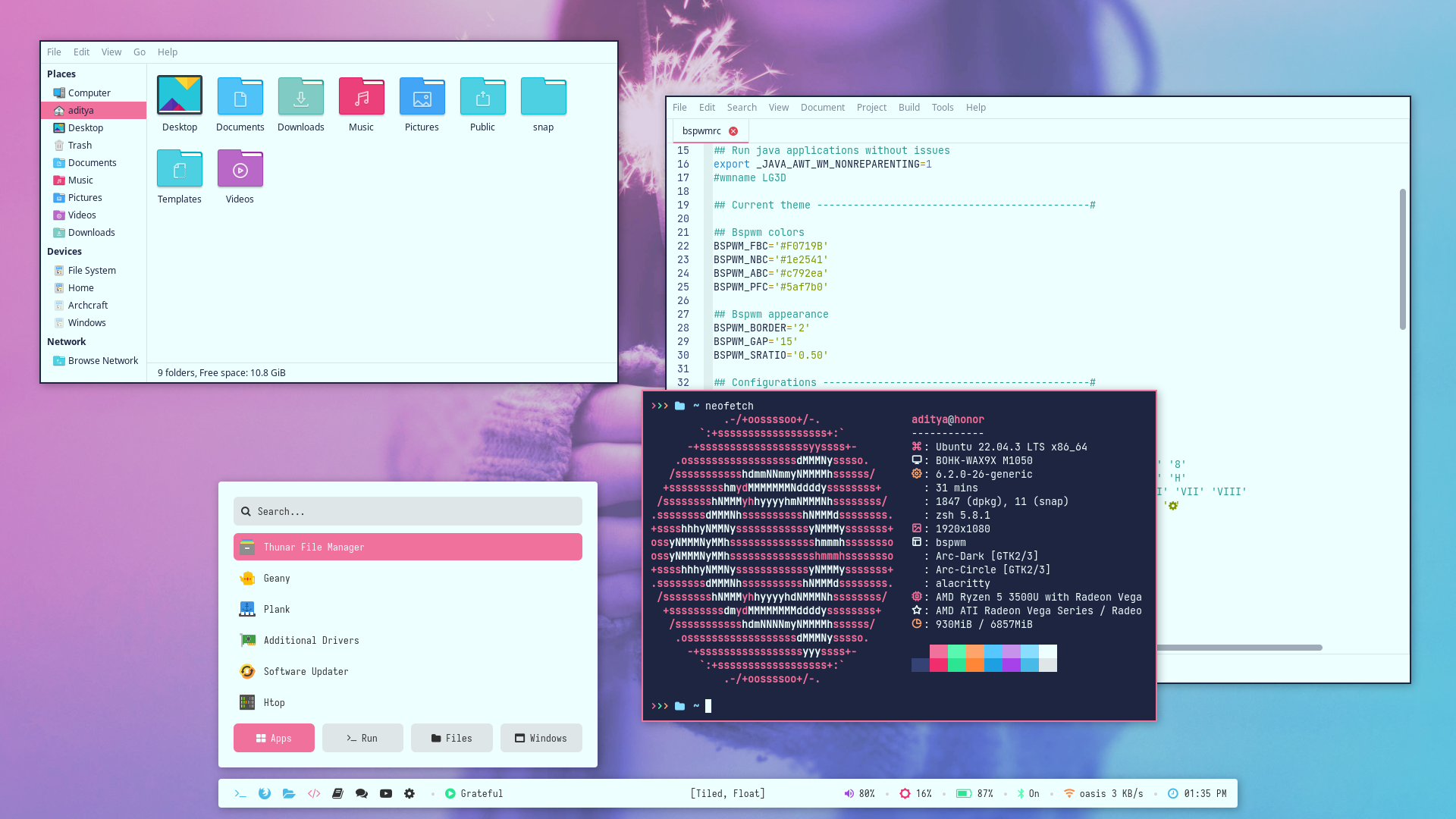The width and height of the screenshot is (1456, 819).
Task: Open the Go menu in Thunar
Action: click(x=139, y=52)
